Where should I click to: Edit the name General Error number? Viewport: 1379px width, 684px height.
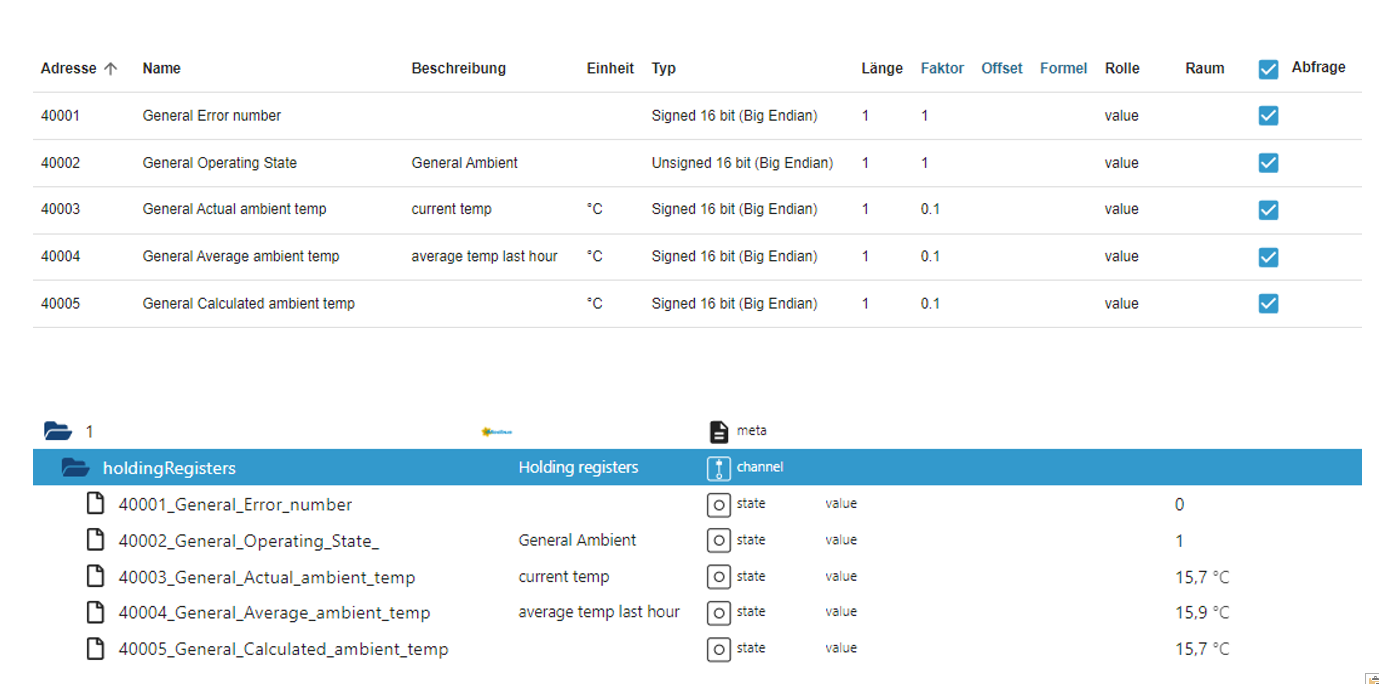click(212, 116)
